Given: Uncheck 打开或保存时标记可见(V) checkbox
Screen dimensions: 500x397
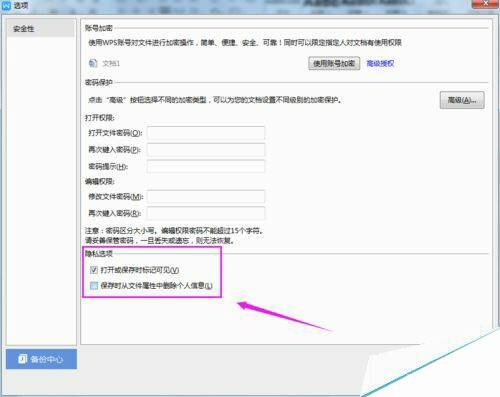Looking at the screenshot, I should 94,270.
